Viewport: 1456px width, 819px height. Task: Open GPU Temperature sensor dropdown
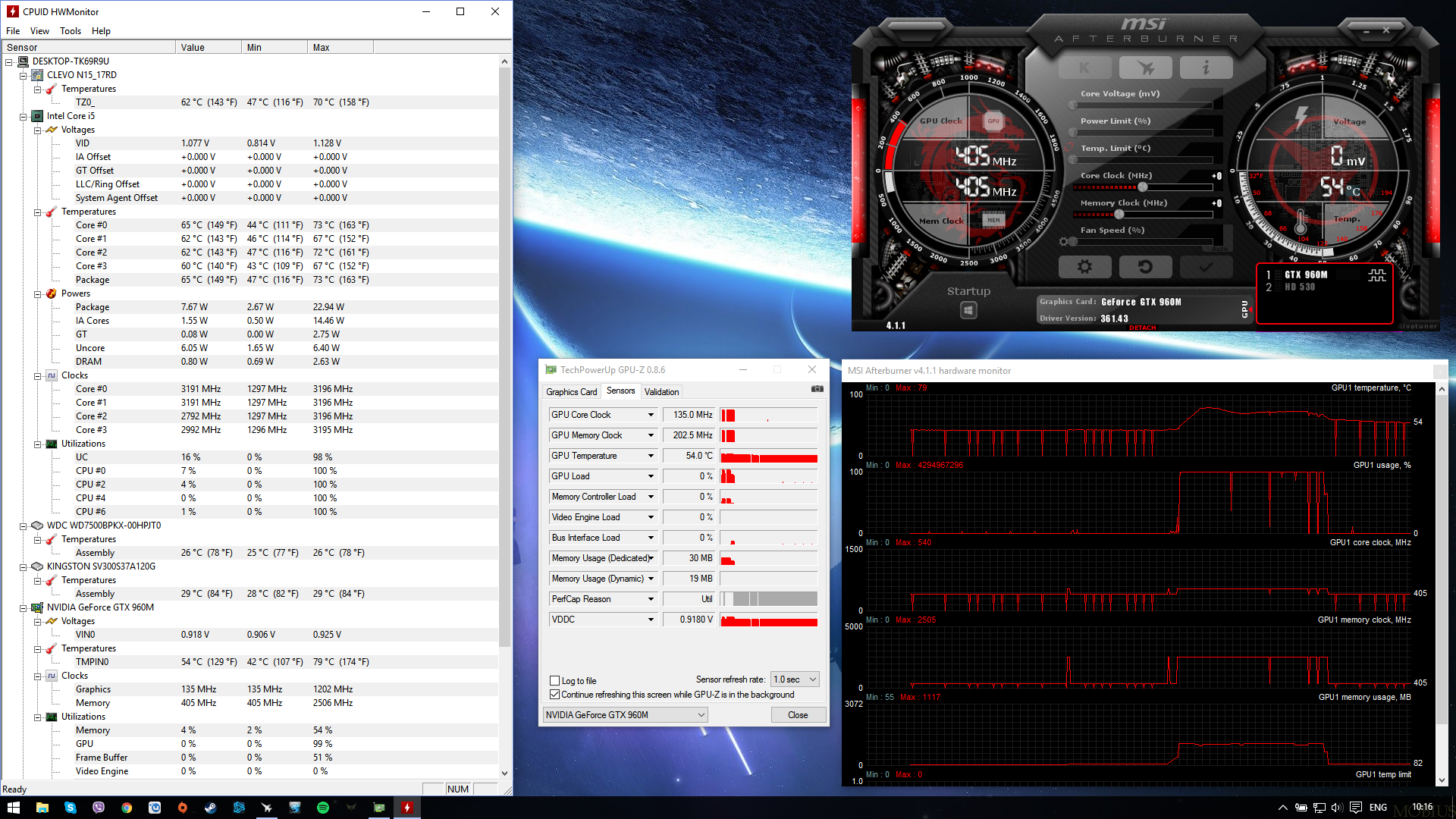651,456
